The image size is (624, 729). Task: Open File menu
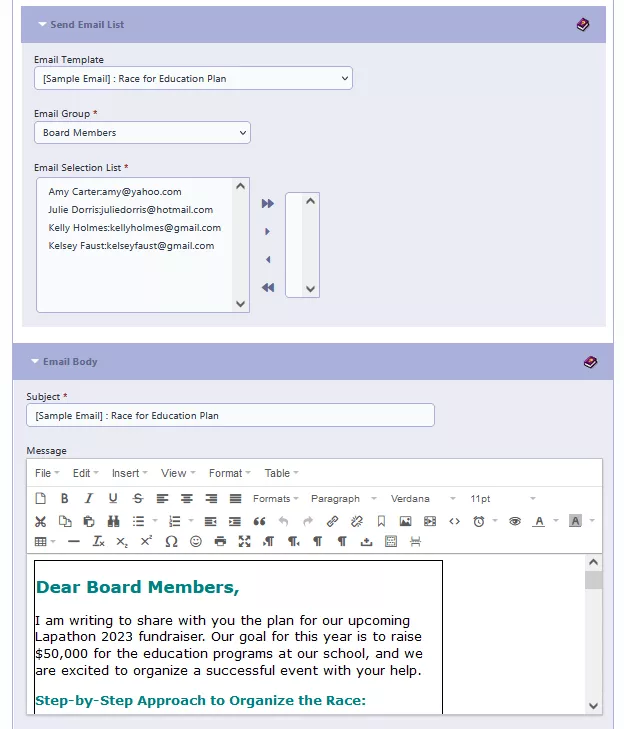[47, 473]
